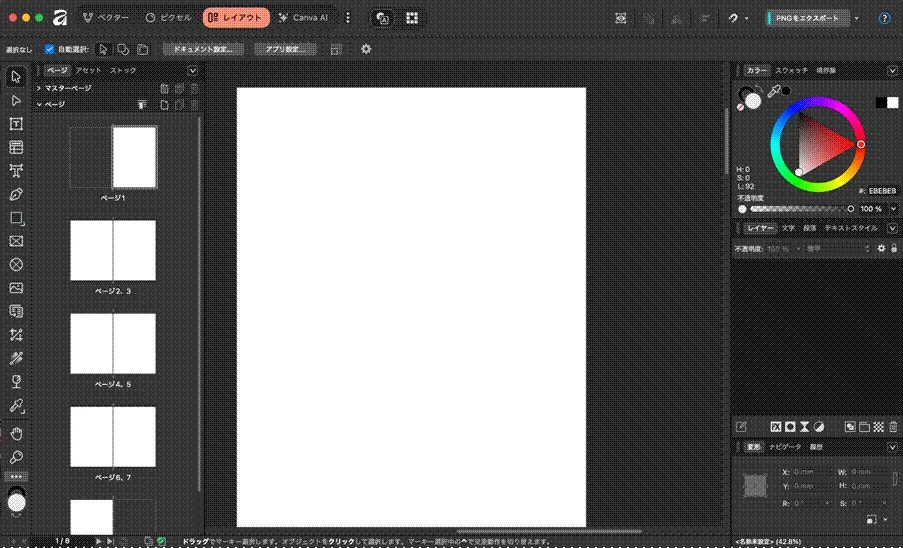This screenshot has height=548, width=903.
Task: Select the Color Picker tool in toolbar
Action: pos(16,406)
